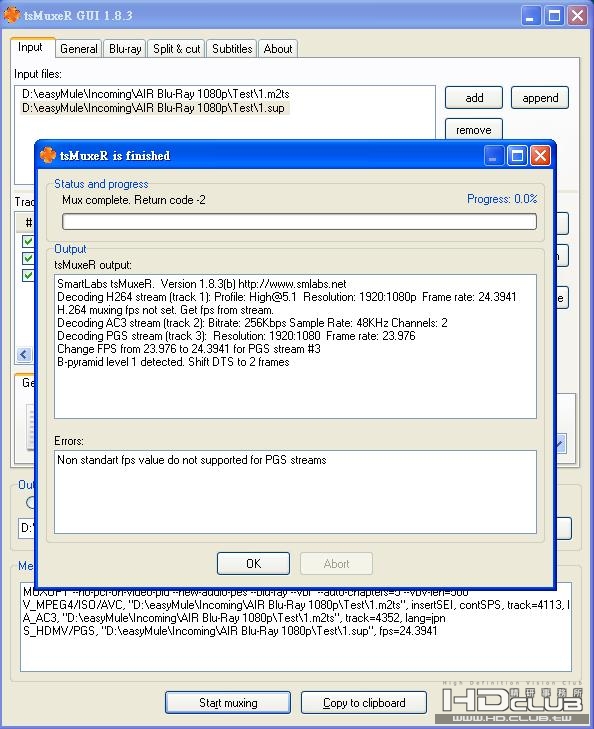Open the General tab

[79, 49]
